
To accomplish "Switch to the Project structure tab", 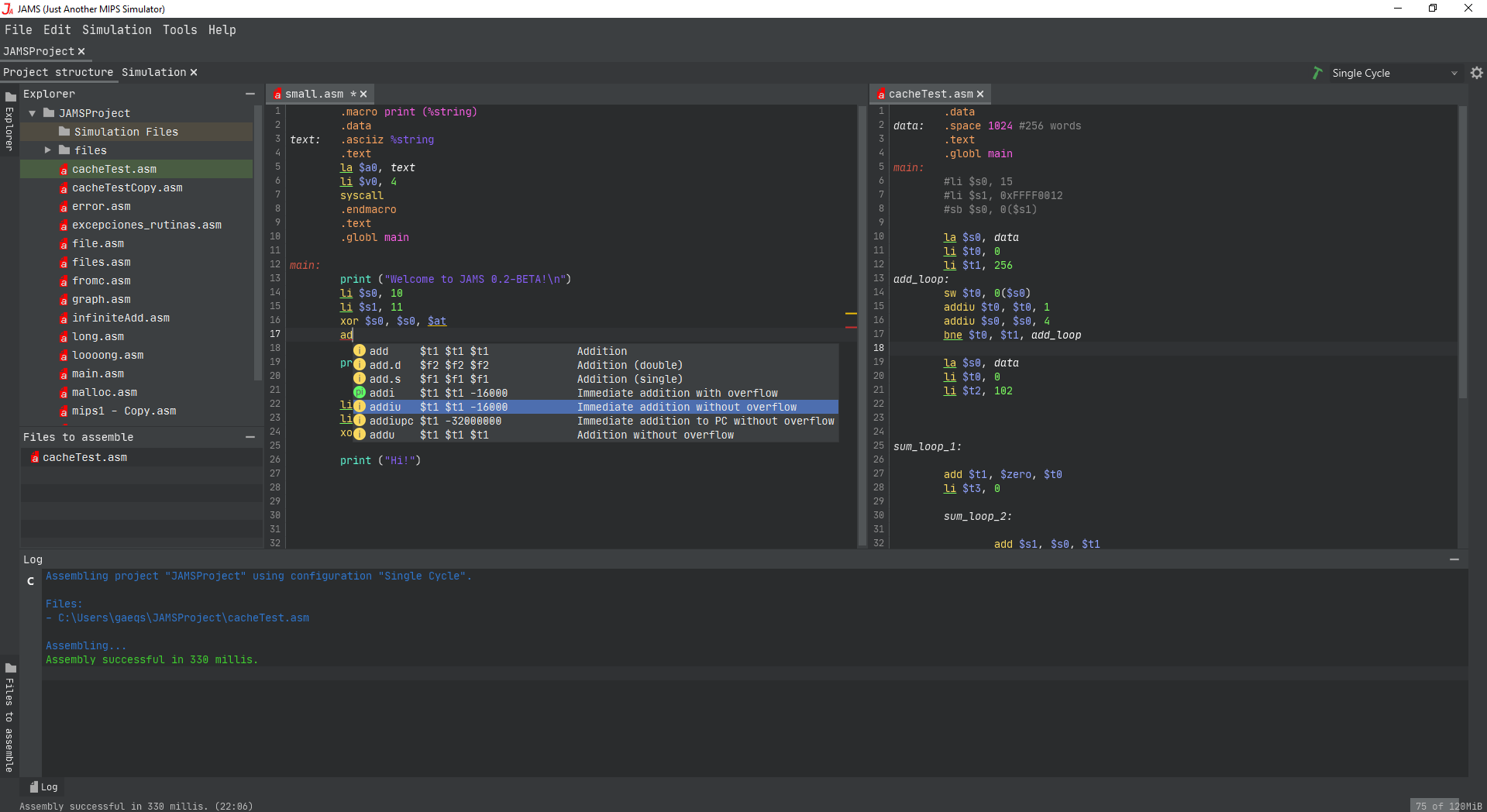I will point(58,72).
